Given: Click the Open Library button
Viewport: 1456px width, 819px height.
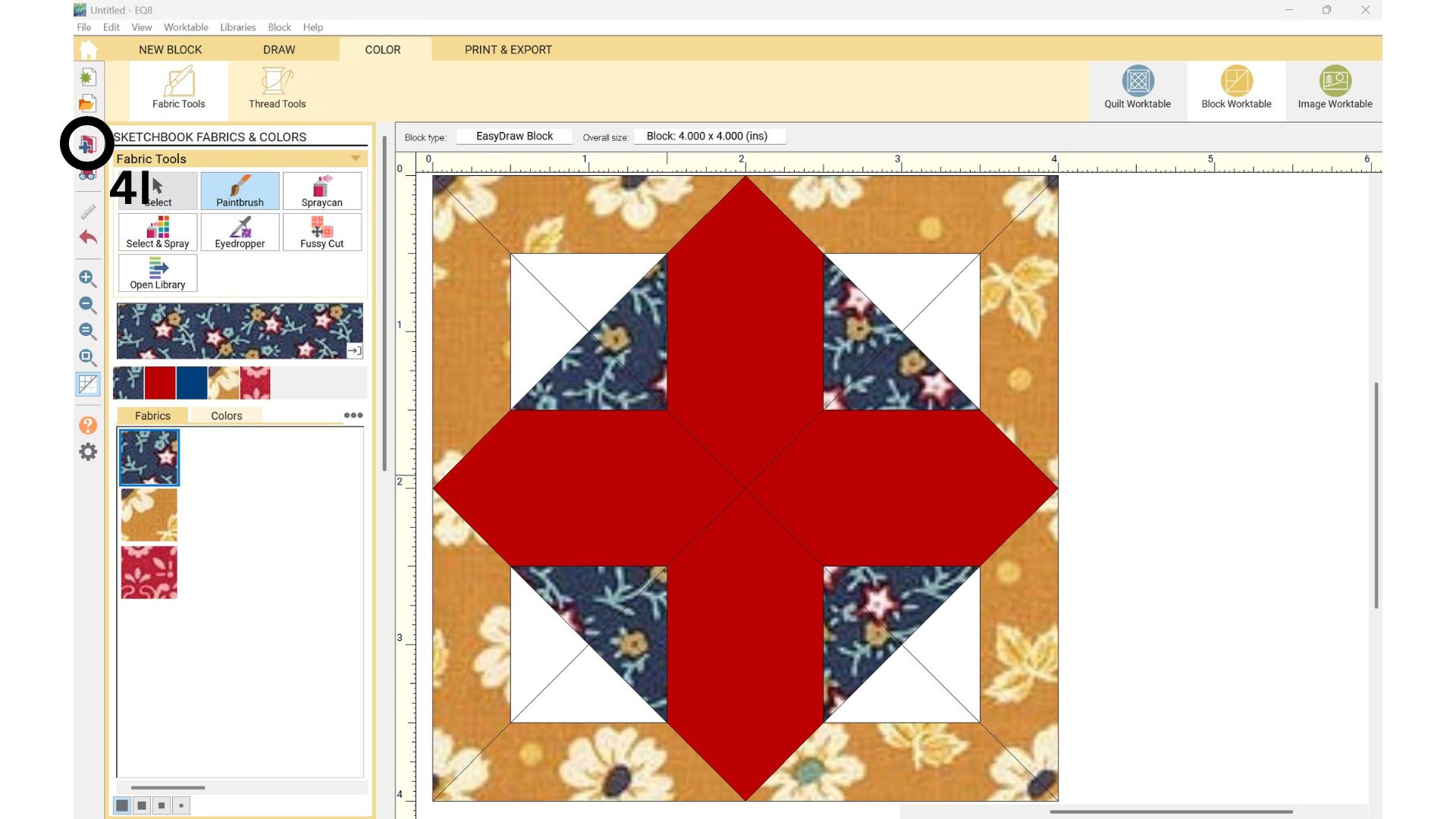Looking at the screenshot, I should 158,273.
